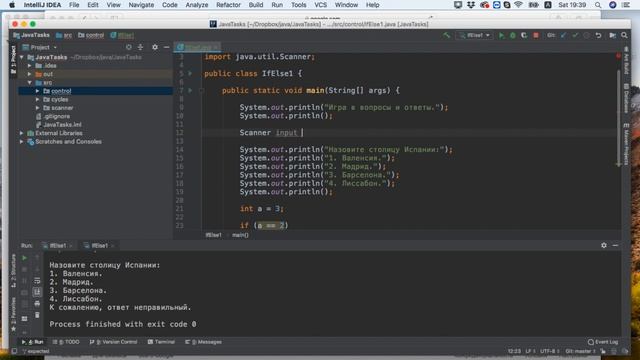640x360 pixels.
Task: Click the Build project hammer icon
Action: click(446, 36)
